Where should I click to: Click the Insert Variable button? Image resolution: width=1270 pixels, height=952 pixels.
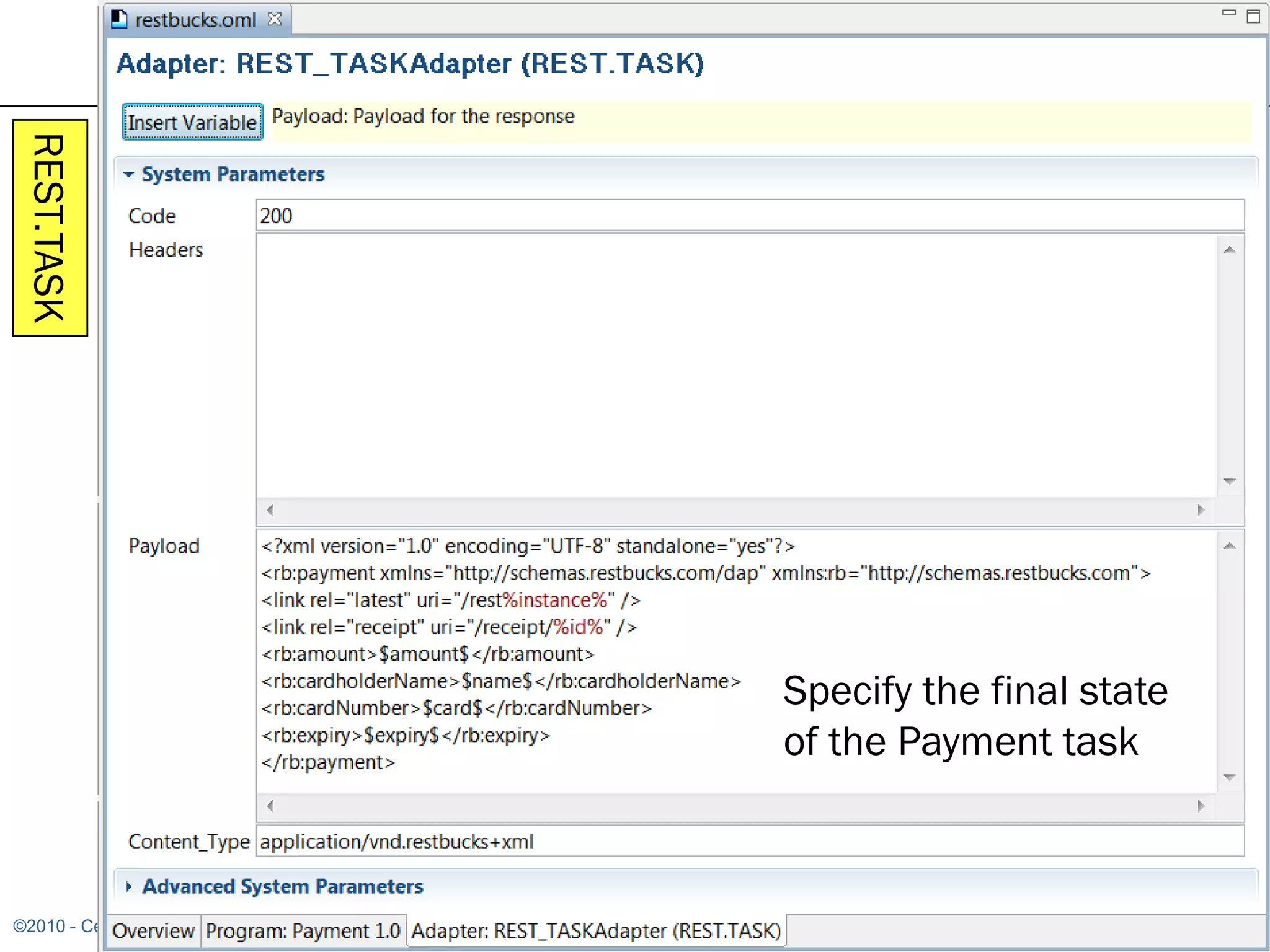193,122
